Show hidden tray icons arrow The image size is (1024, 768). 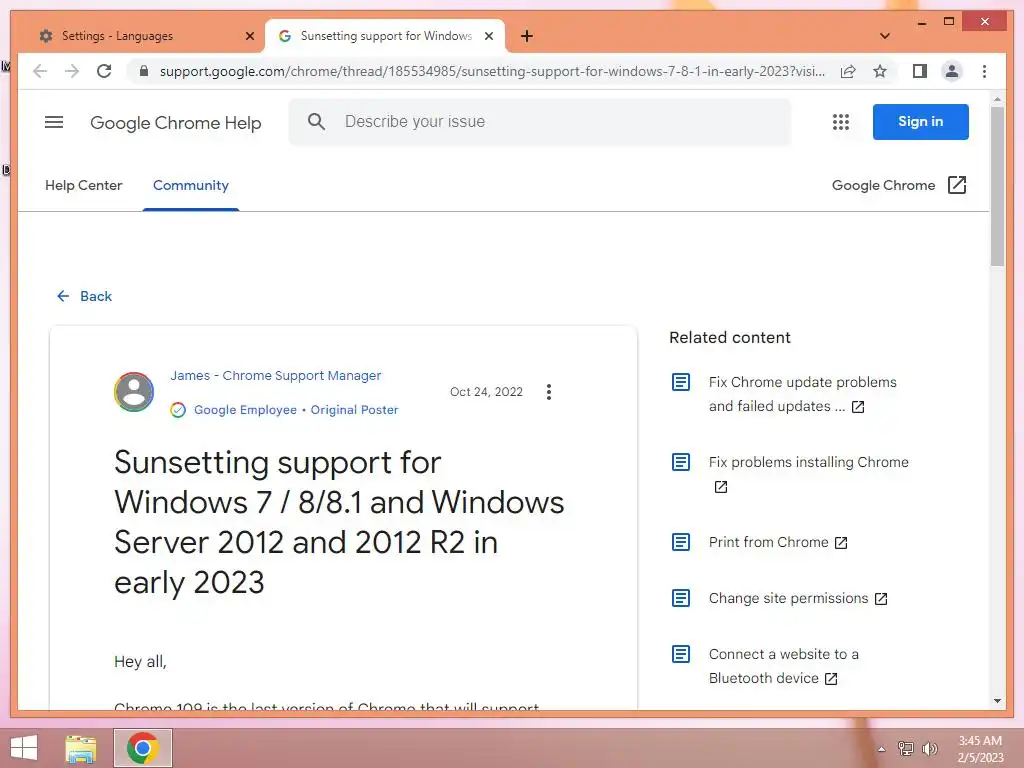tap(881, 749)
